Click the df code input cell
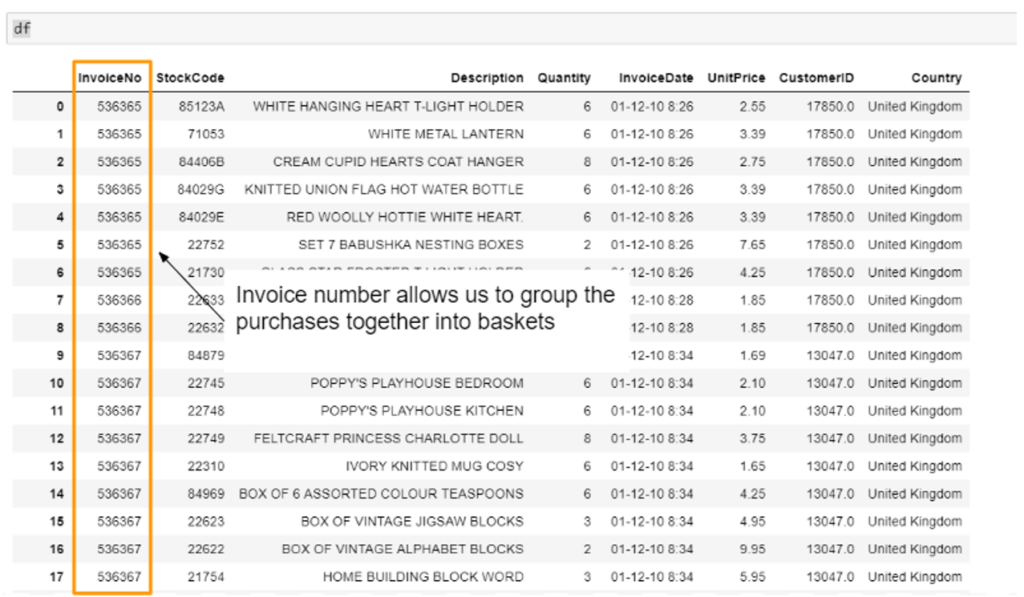Screen dimensions: 1024x597 (x=500, y=29)
